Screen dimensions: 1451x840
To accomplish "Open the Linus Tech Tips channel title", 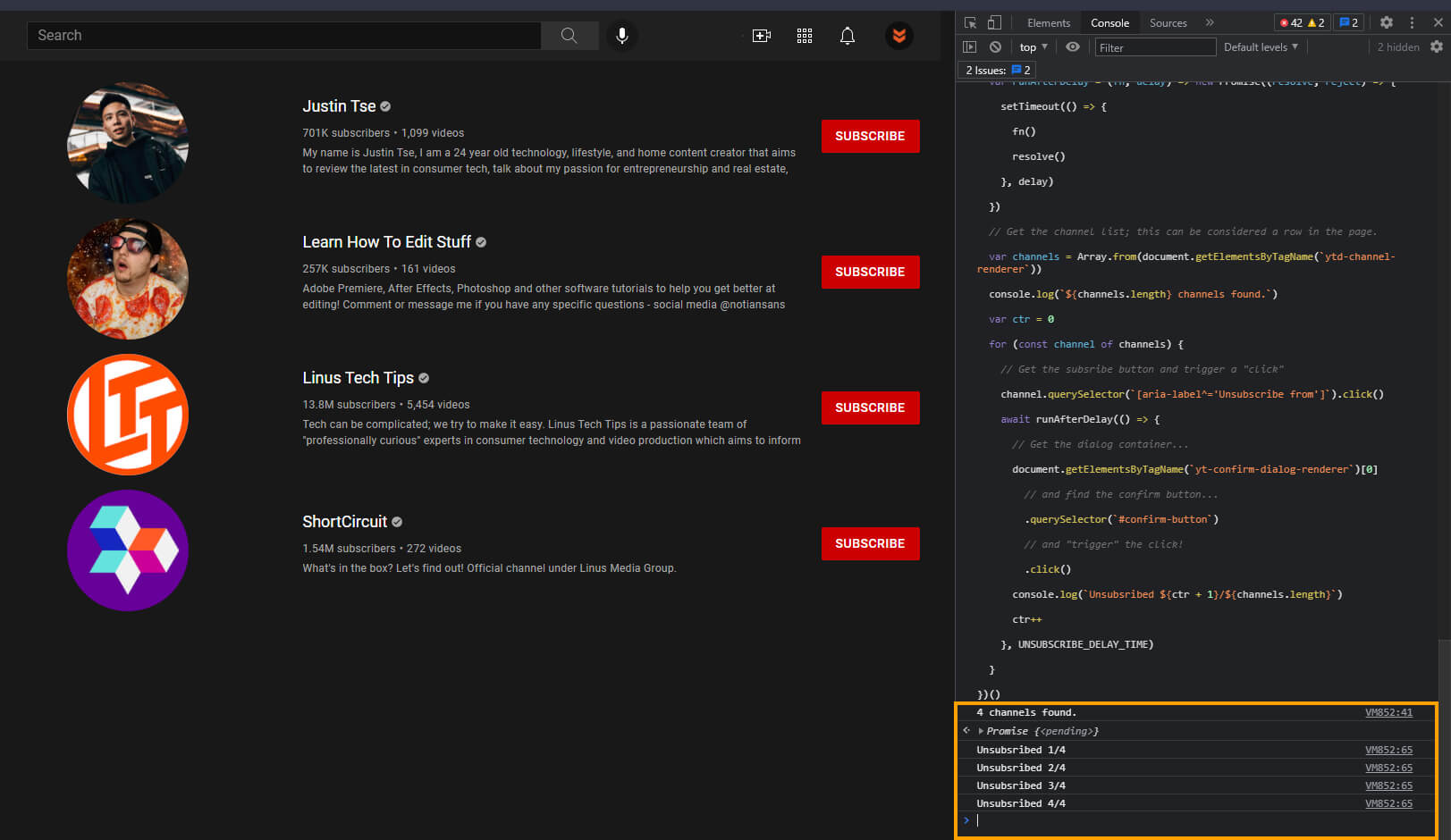I will pyautogui.click(x=358, y=378).
